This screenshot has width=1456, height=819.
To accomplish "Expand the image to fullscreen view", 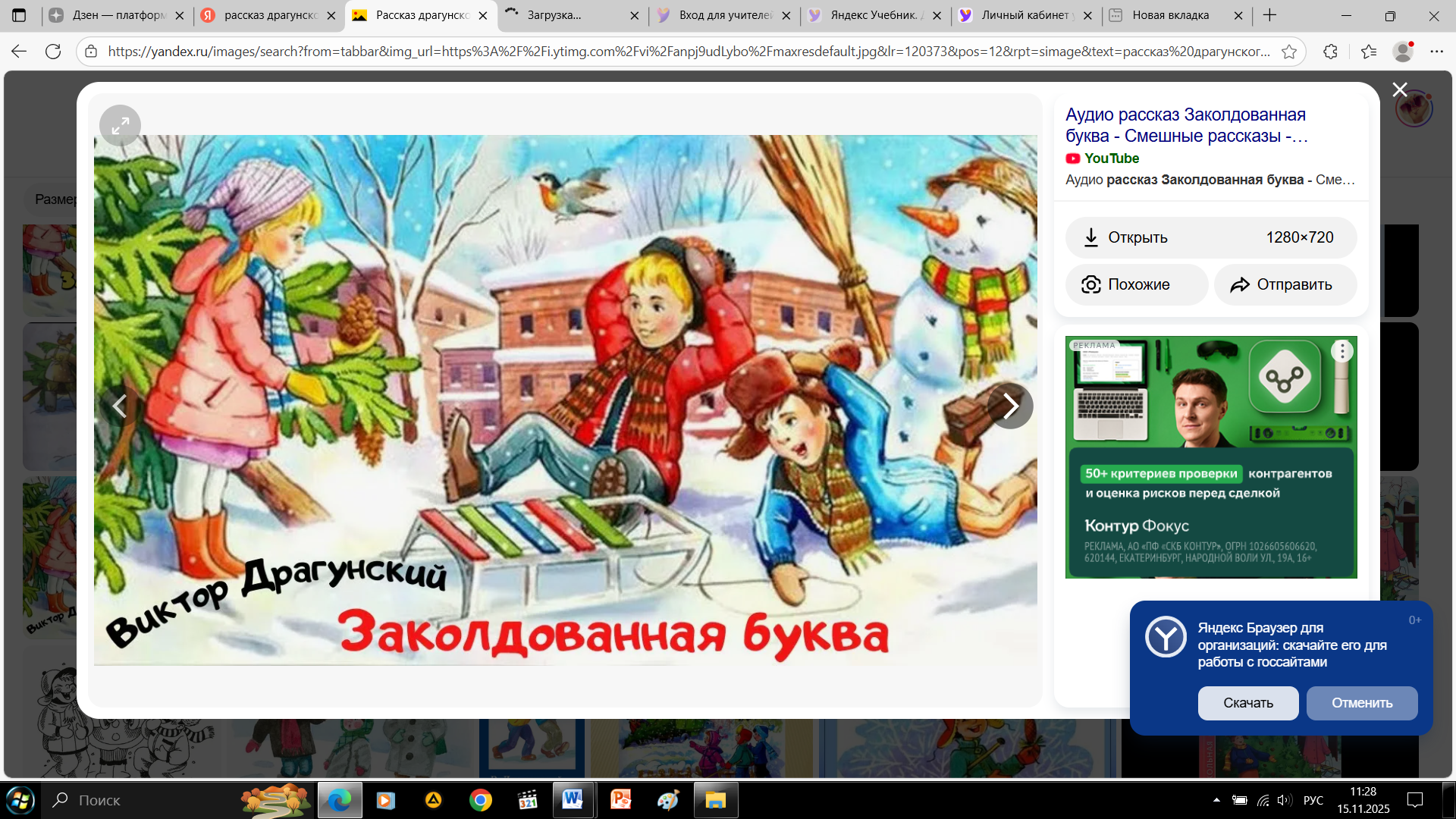I will click(x=120, y=126).
